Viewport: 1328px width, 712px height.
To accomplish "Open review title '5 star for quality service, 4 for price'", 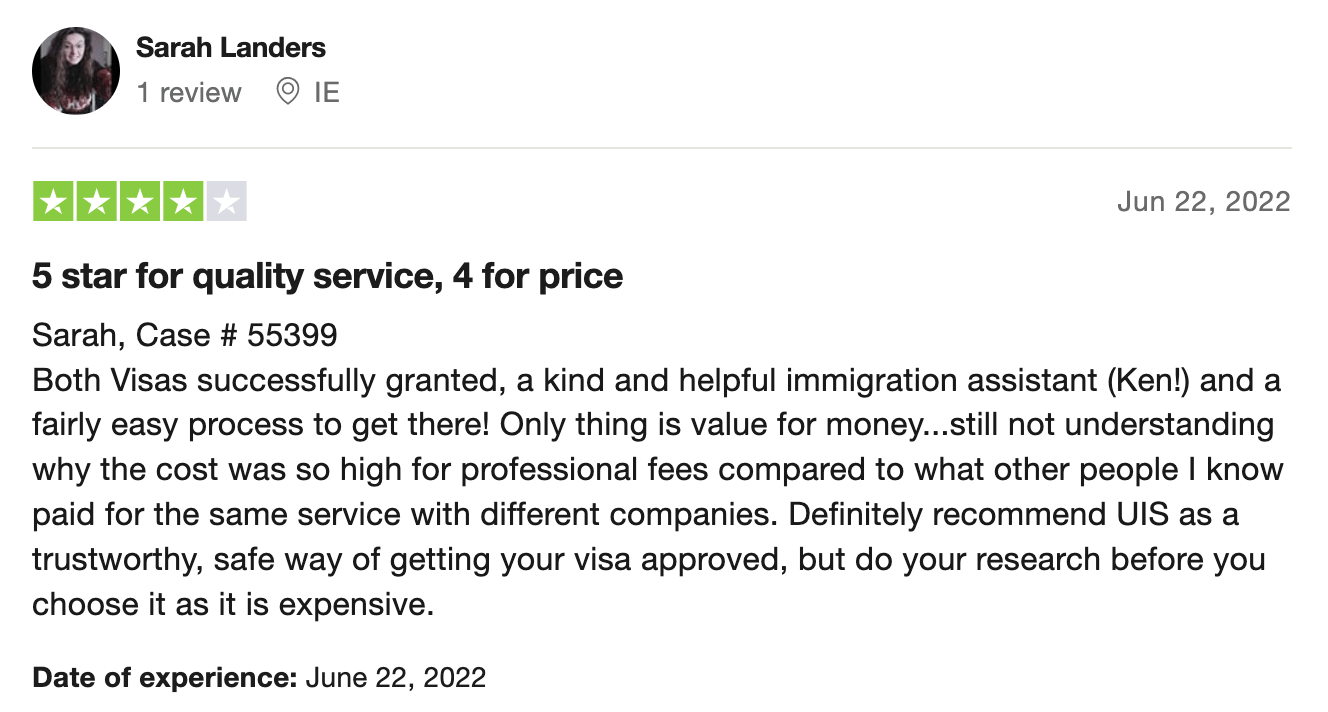I will point(328,276).
